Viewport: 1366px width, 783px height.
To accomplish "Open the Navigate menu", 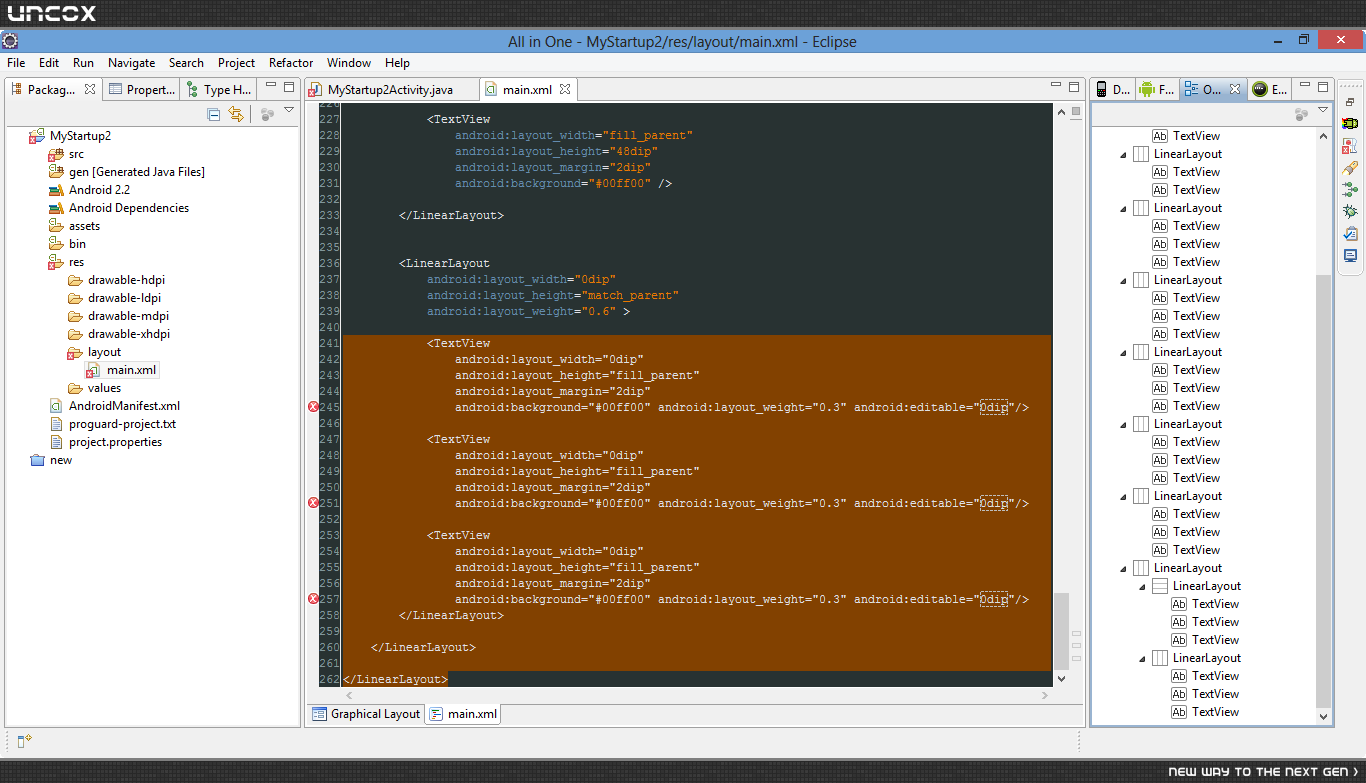I will click(131, 63).
